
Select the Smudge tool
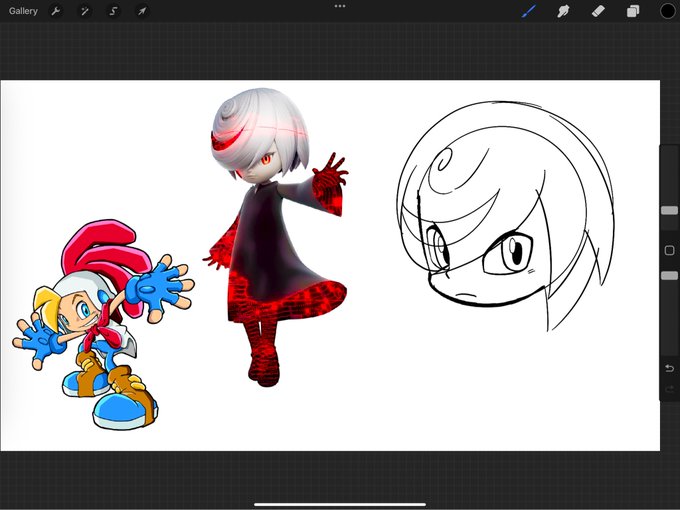[x=563, y=11]
